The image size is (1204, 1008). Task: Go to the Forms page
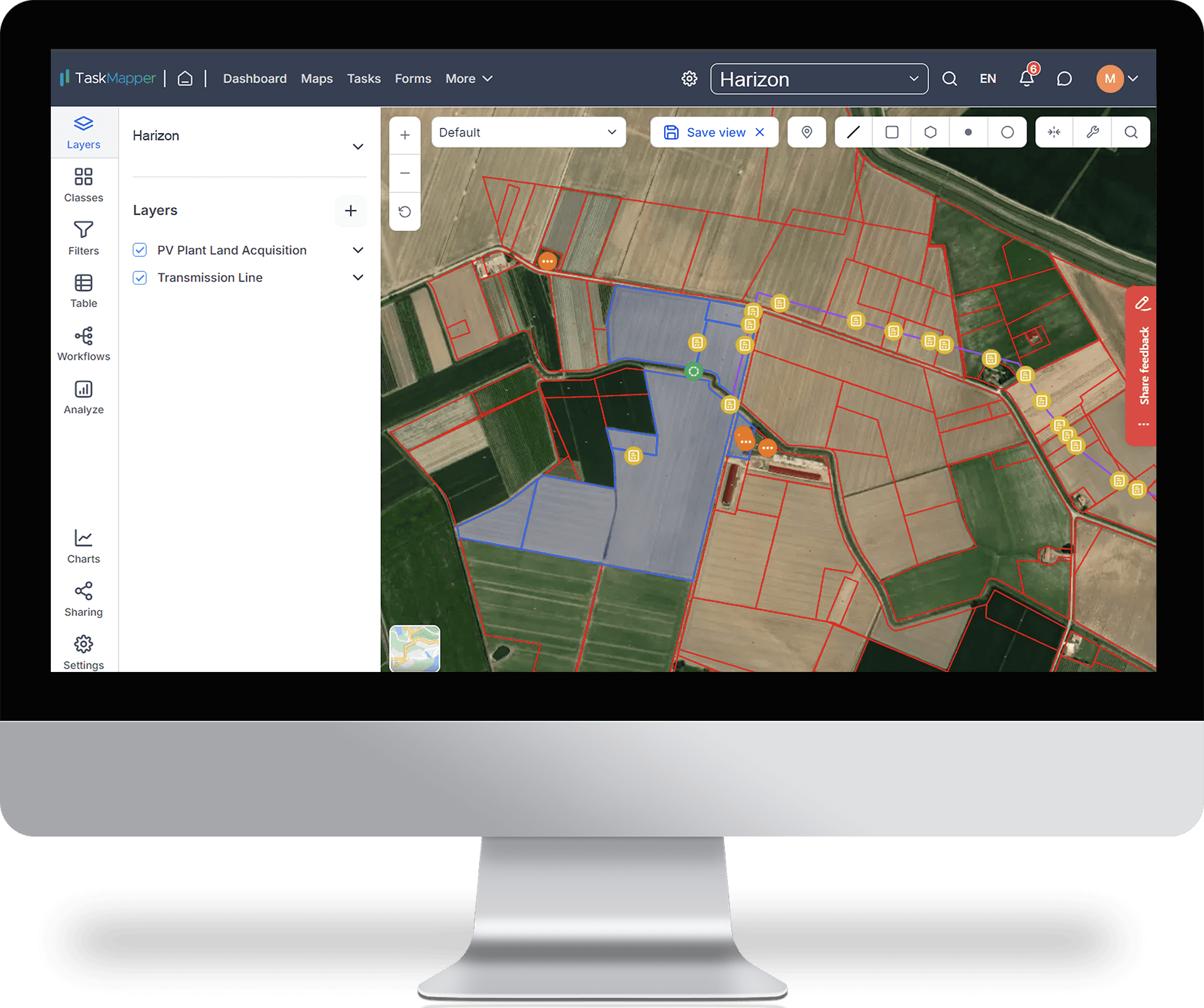(x=413, y=78)
